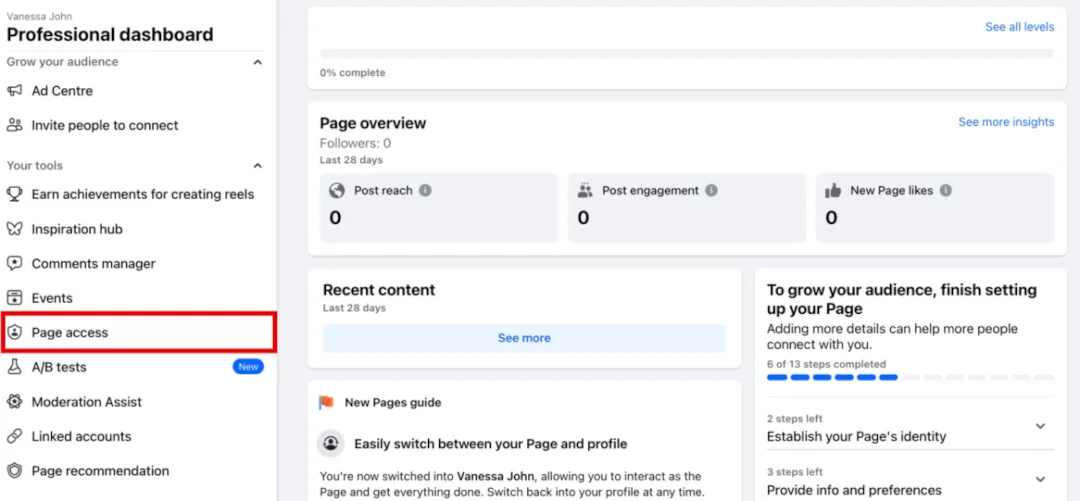The height and width of the screenshot is (501, 1080).
Task: Click the Ad Centre megaphone icon
Action: tap(14, 91)
